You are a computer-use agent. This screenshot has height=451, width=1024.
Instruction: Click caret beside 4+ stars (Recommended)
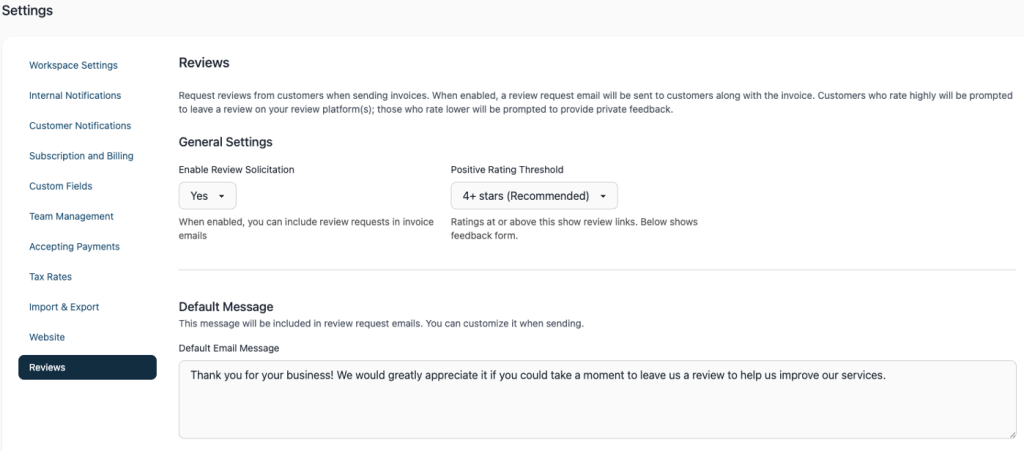[603, 196]
